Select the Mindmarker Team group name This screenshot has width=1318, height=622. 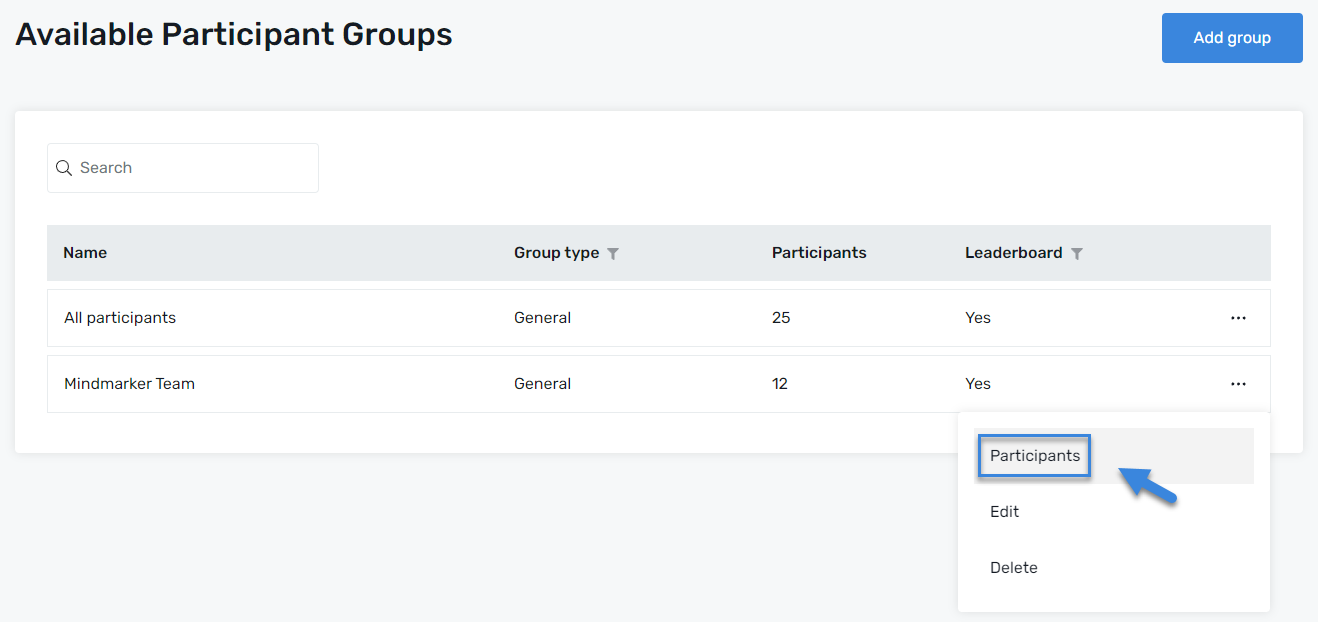129,384
